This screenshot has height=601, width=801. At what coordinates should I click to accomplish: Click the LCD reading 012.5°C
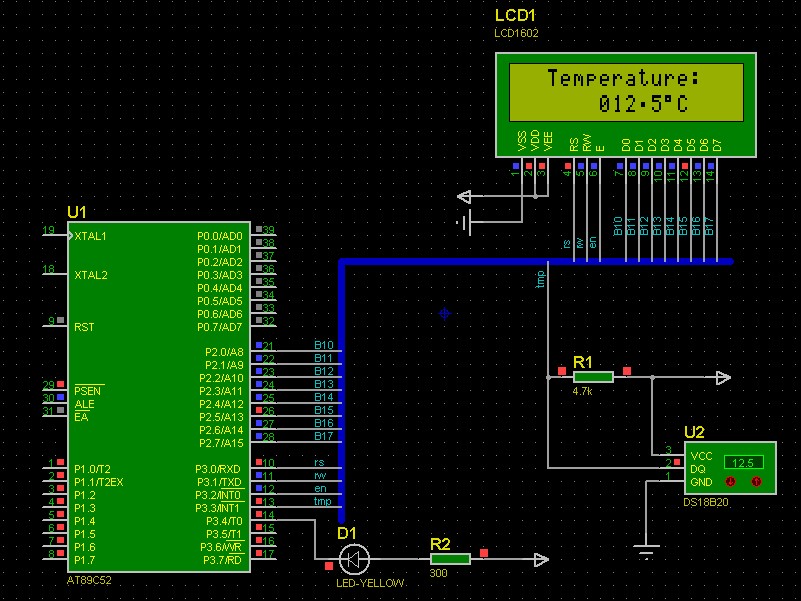(643, 104)
